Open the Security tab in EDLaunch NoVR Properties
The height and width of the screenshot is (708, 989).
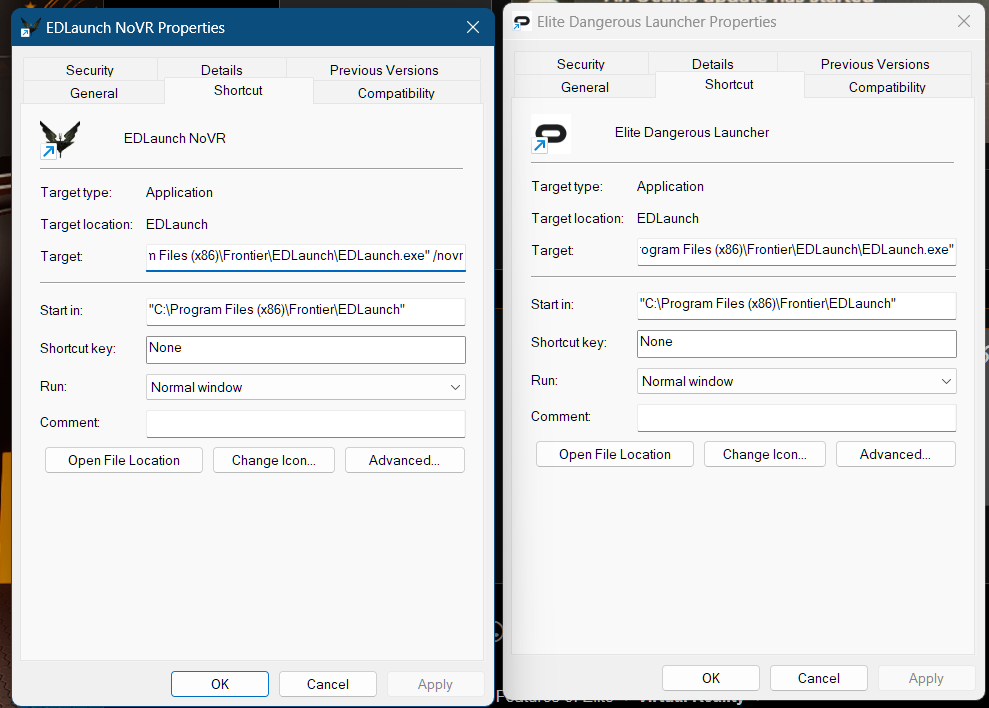[90, 70]
